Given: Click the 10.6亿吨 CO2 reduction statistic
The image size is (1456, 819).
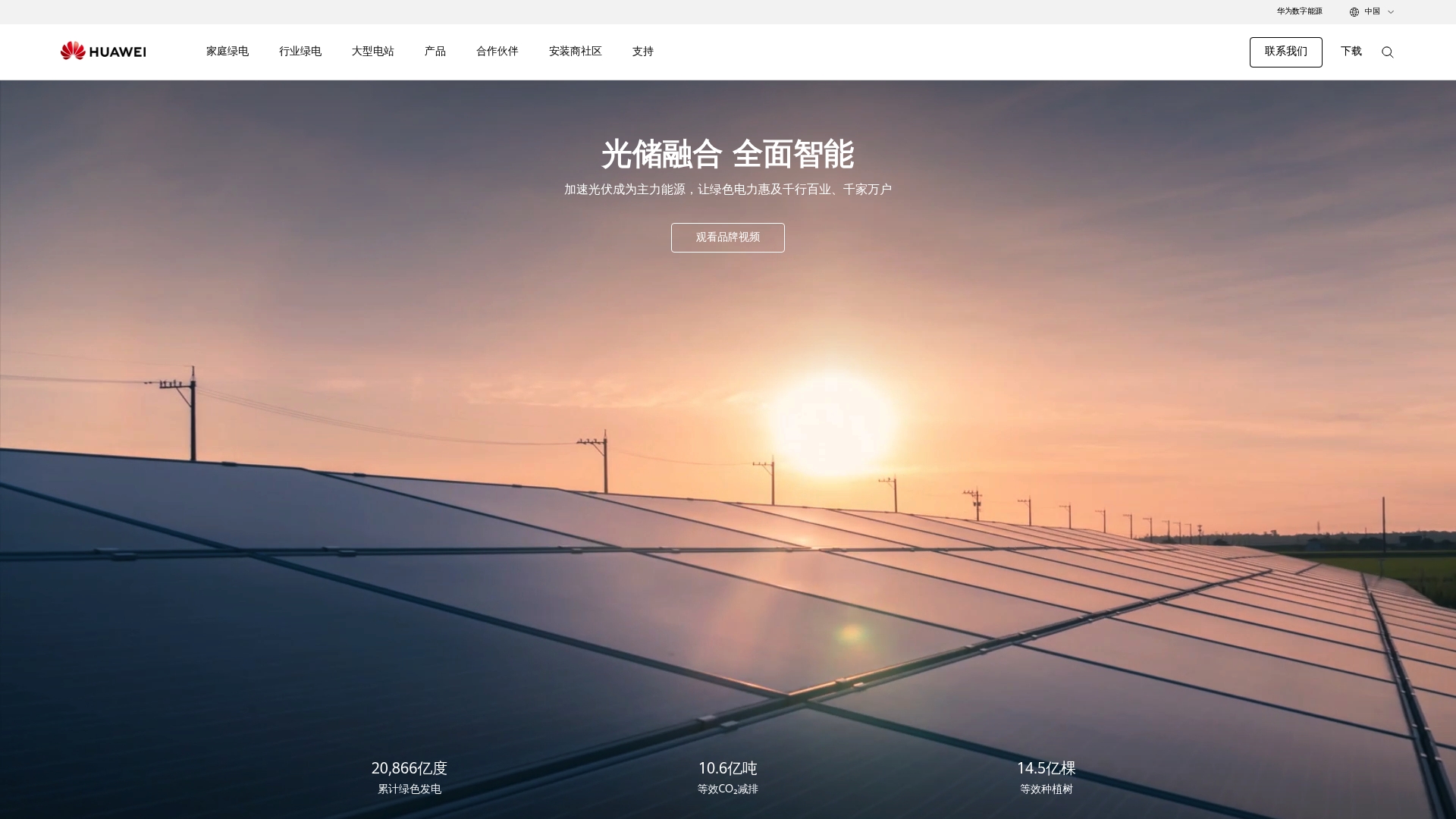Looking at the screenshot, I should tap(727, 768).
